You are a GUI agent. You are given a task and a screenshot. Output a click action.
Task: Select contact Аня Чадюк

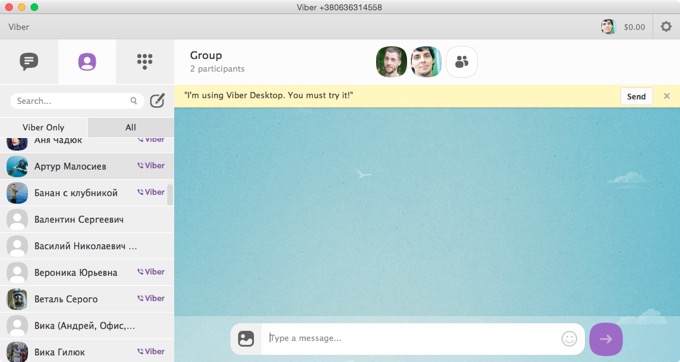pos(87,144)
